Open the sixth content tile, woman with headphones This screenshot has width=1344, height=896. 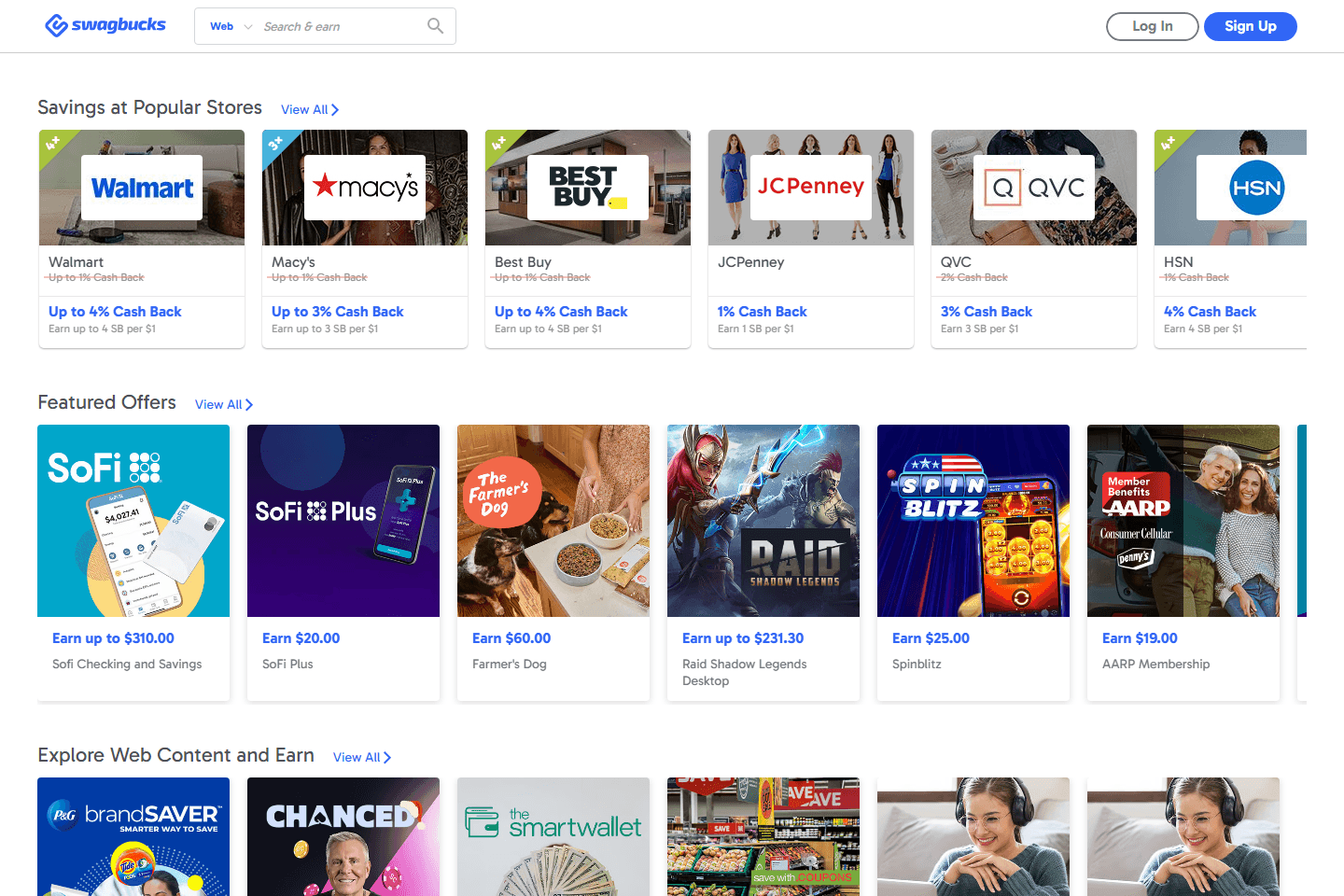pyautogui.click(x=1183, y=836)
